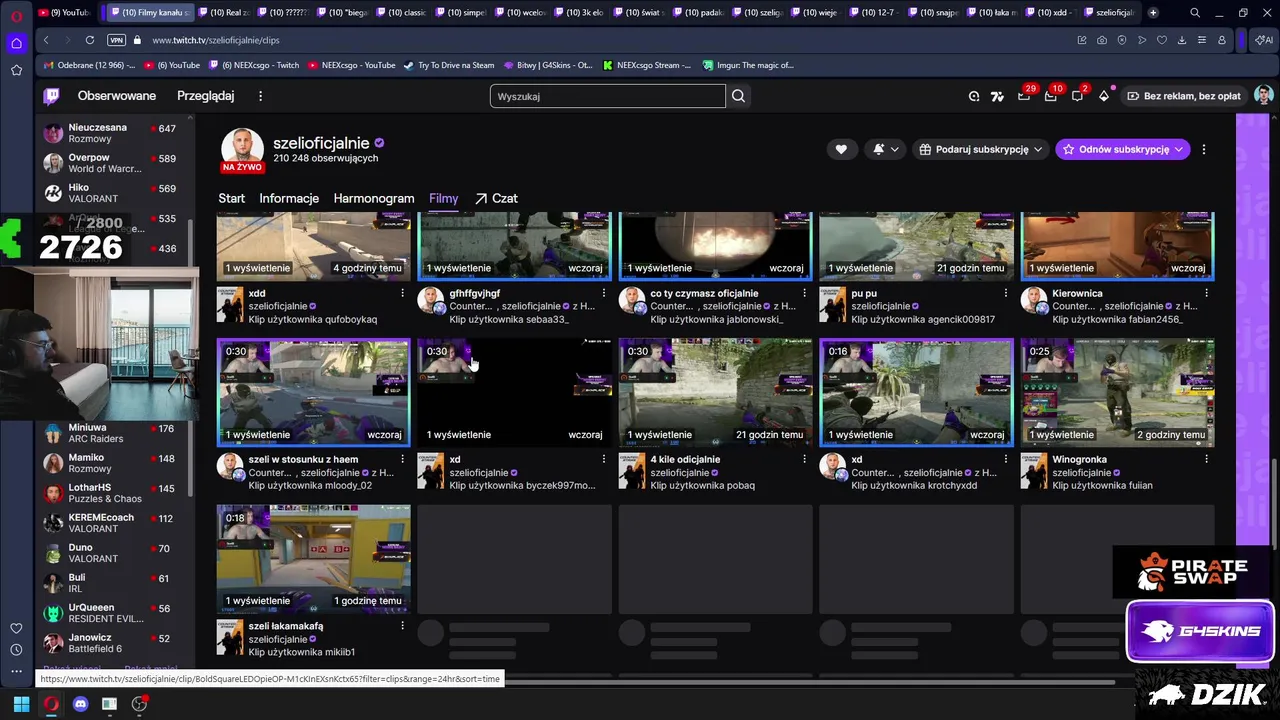Viewport: 1280px width, 720px height.
Task: Open the Bits diamond icon
Action: (x=1104, y=96)
